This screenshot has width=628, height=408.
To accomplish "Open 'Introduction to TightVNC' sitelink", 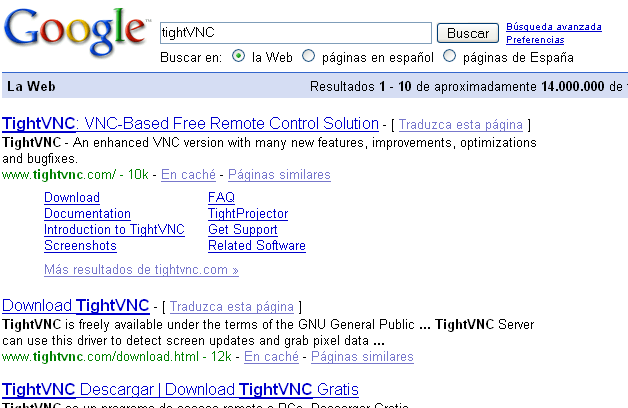I will click(x=114, y=229).
